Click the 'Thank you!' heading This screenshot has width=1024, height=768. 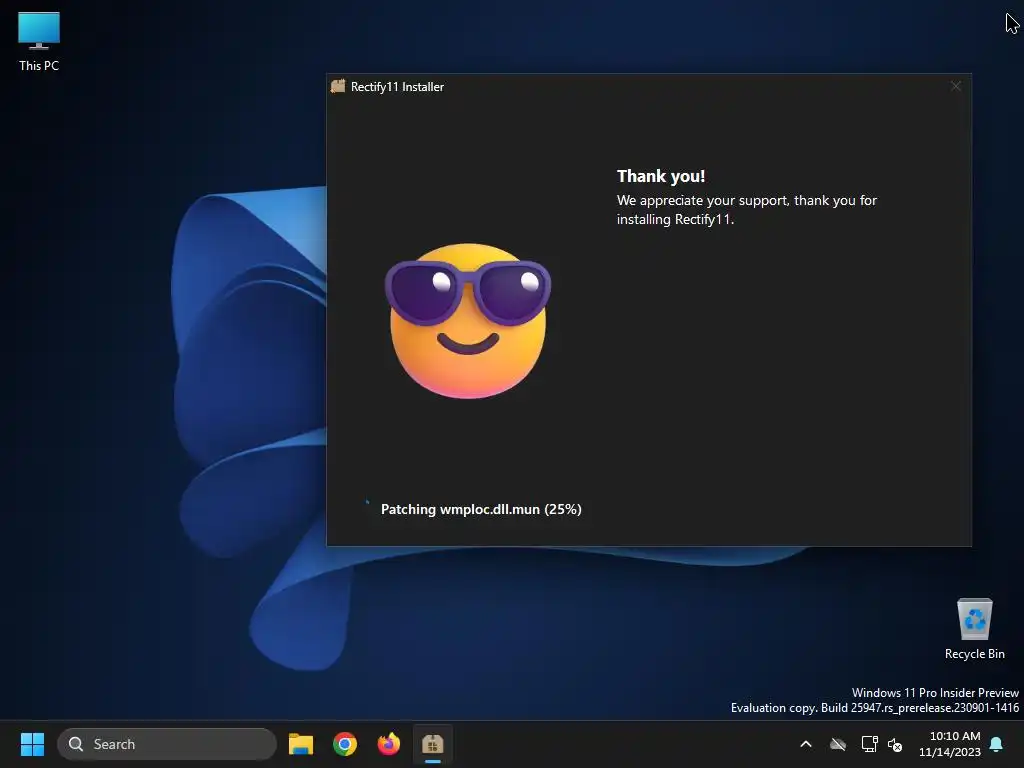661,176
